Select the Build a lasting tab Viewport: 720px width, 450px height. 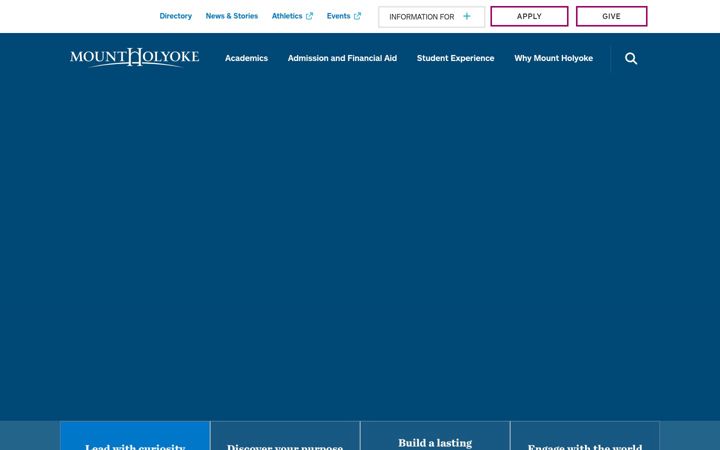click(x=435, y=436)
